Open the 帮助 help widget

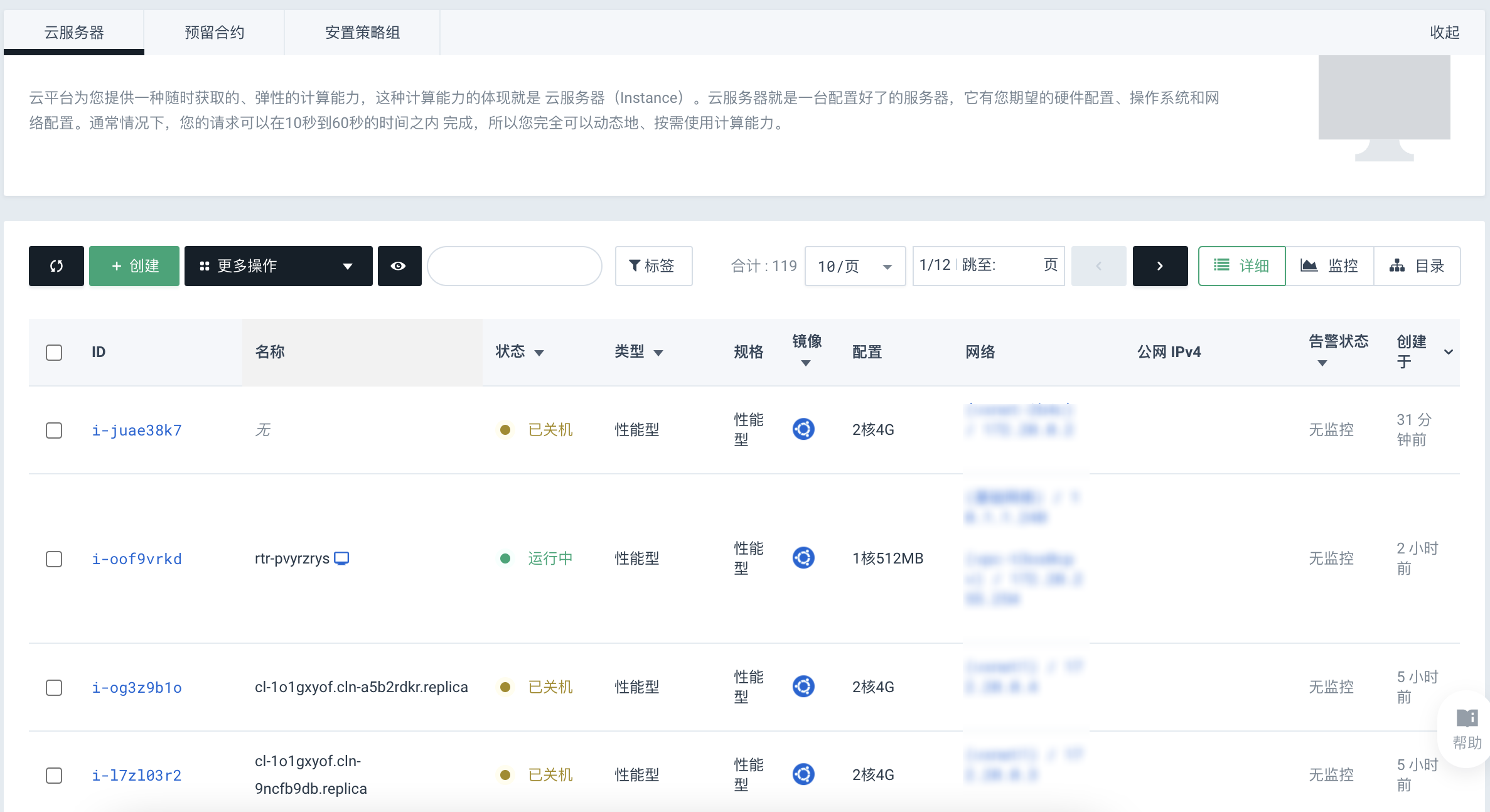coord(1467,729)
